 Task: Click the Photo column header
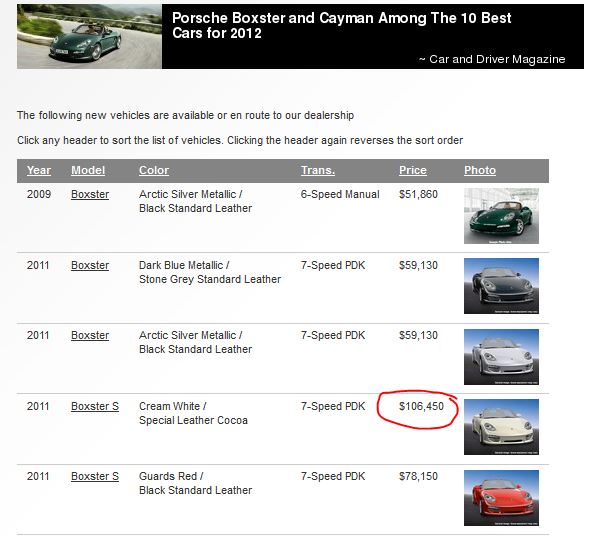pos(480,170)
